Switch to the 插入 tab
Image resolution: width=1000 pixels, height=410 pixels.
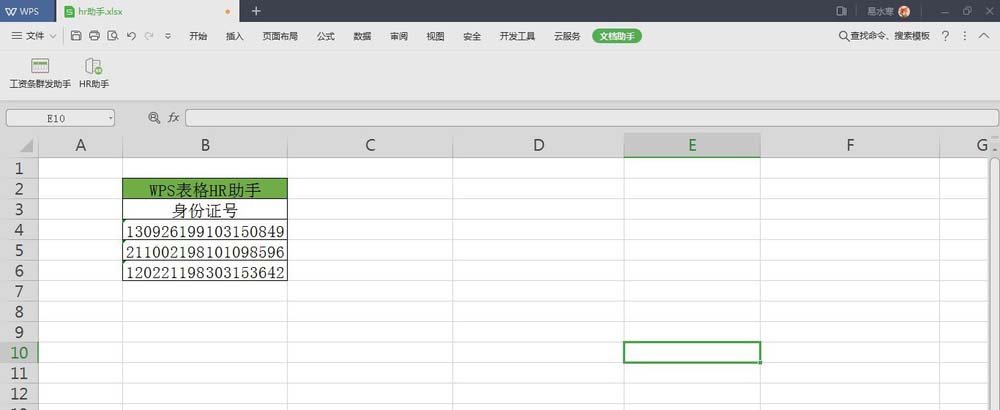pyautogui.click(x=235, y=36)
